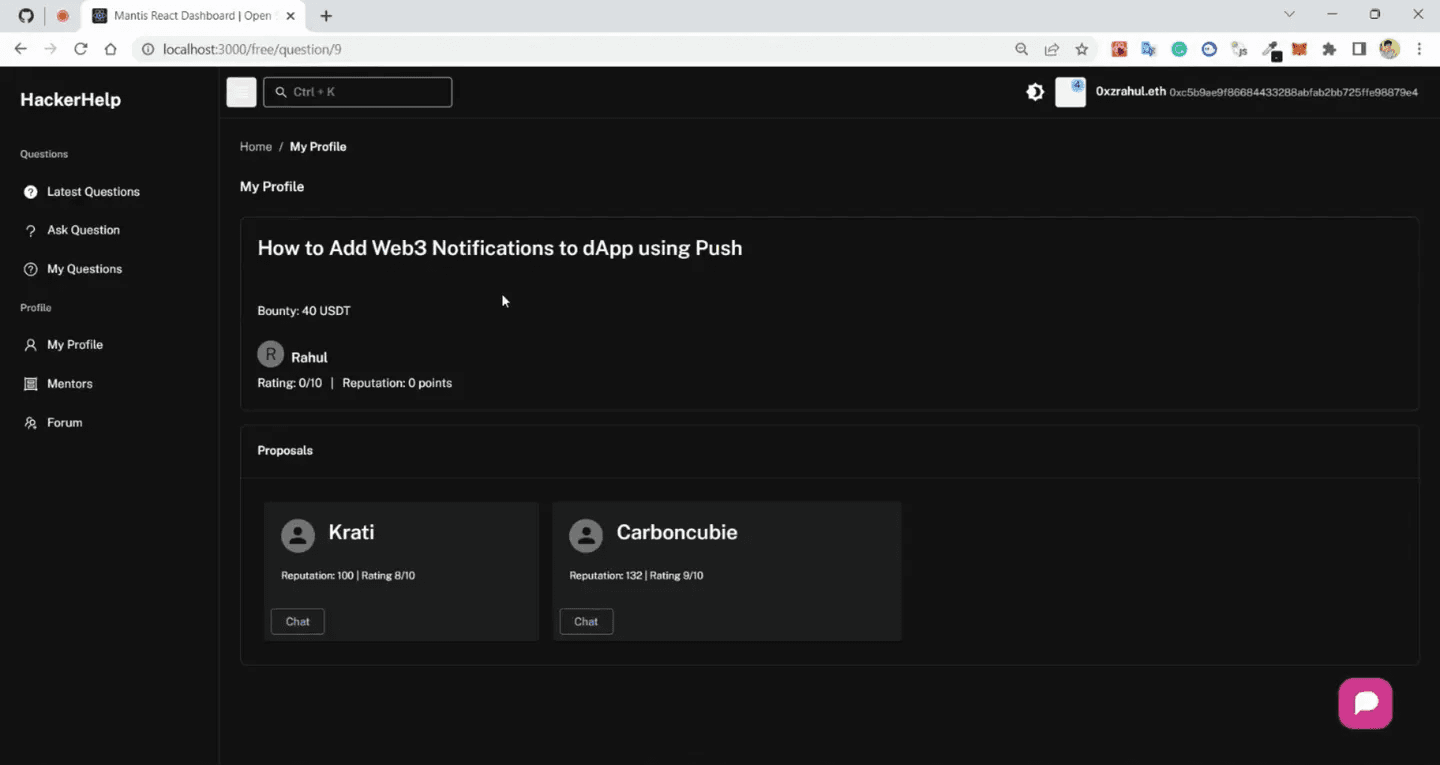Click the share page icon
The image size is (1440, 765).
pyautogui.click(x=1051, y=49)
